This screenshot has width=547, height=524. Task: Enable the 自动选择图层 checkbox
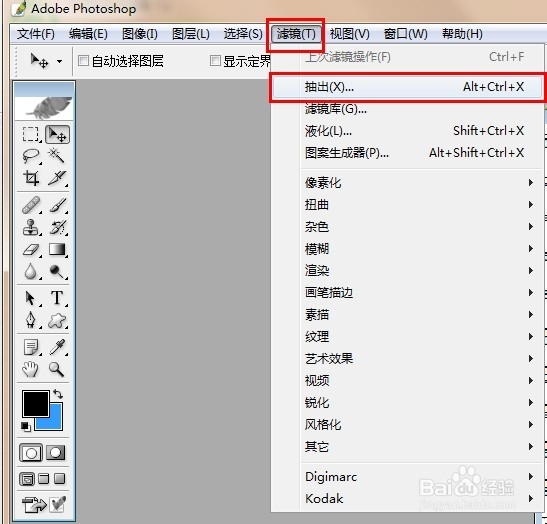tap(83, 61)
